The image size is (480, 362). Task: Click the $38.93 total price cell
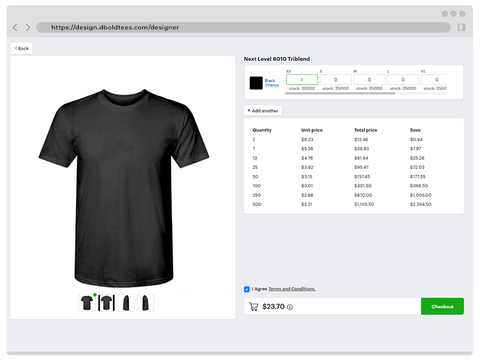(x=362, y=149)
